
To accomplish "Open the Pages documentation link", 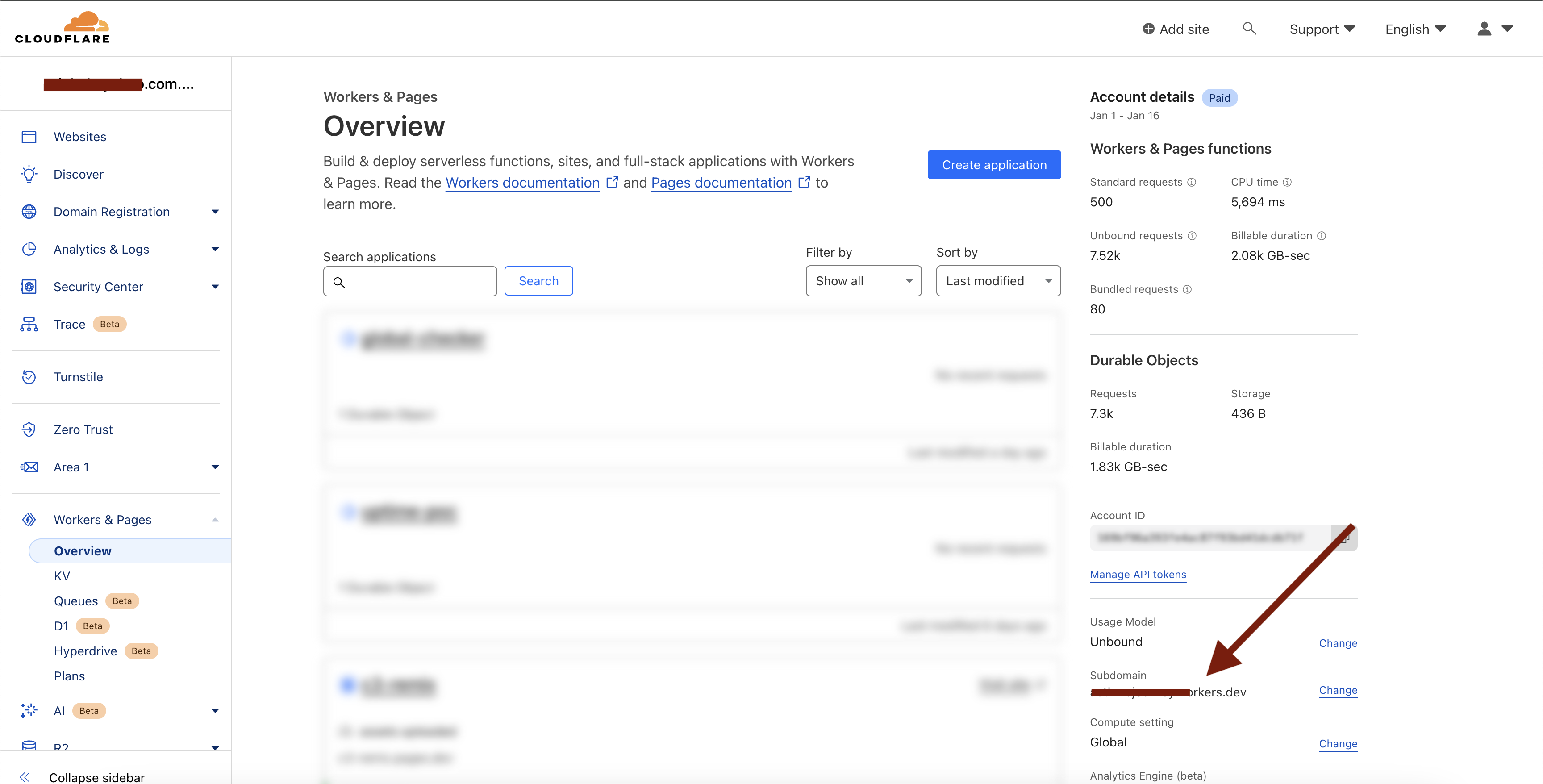I will click(721, 183).
